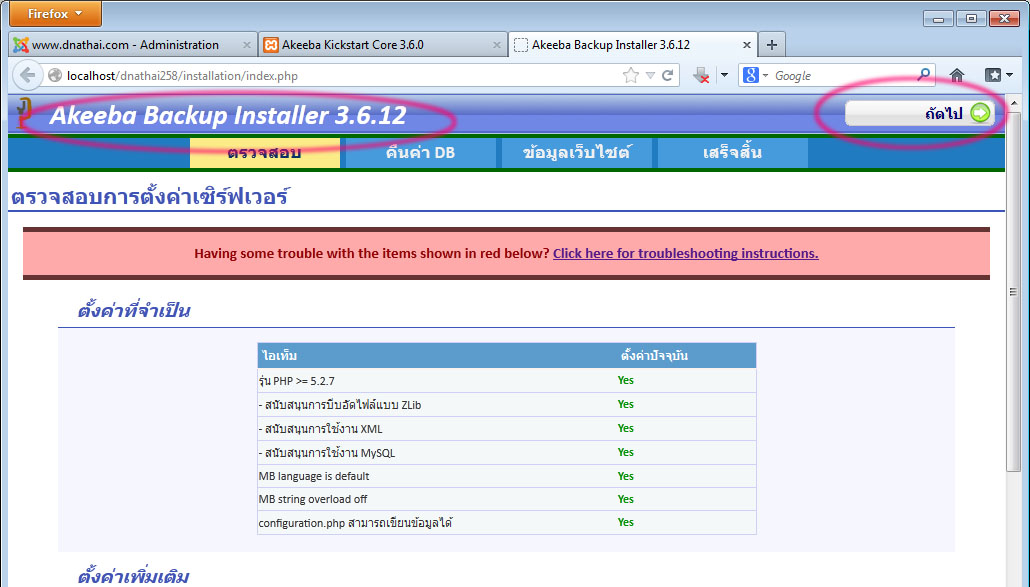Open the home page with home icon
Image resolution: width=1030 pixels, height=587 pixels.
(x=957, y=74)
